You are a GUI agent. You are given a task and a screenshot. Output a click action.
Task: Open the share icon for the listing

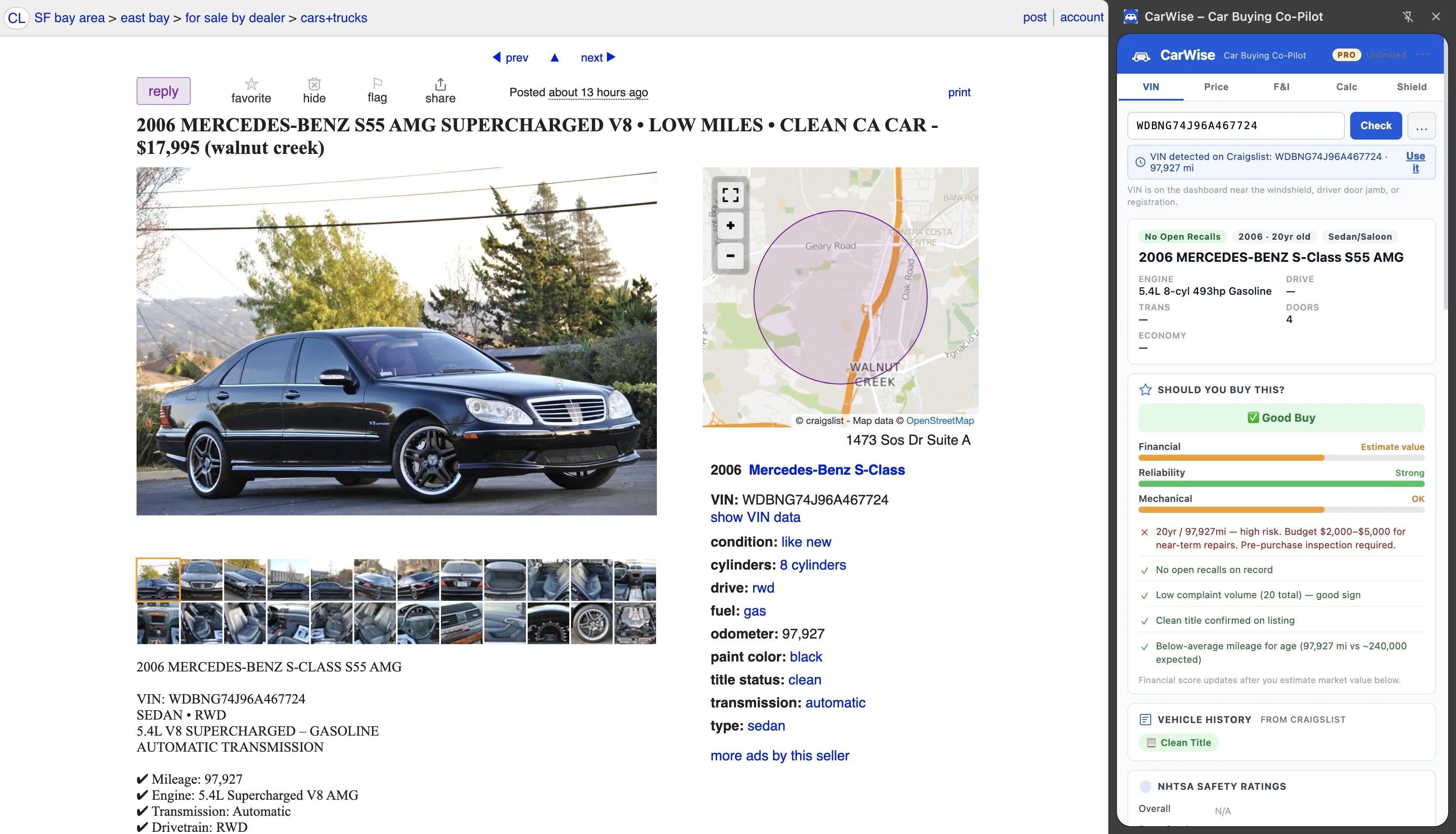pyautogui.click(x=440, y=84)
